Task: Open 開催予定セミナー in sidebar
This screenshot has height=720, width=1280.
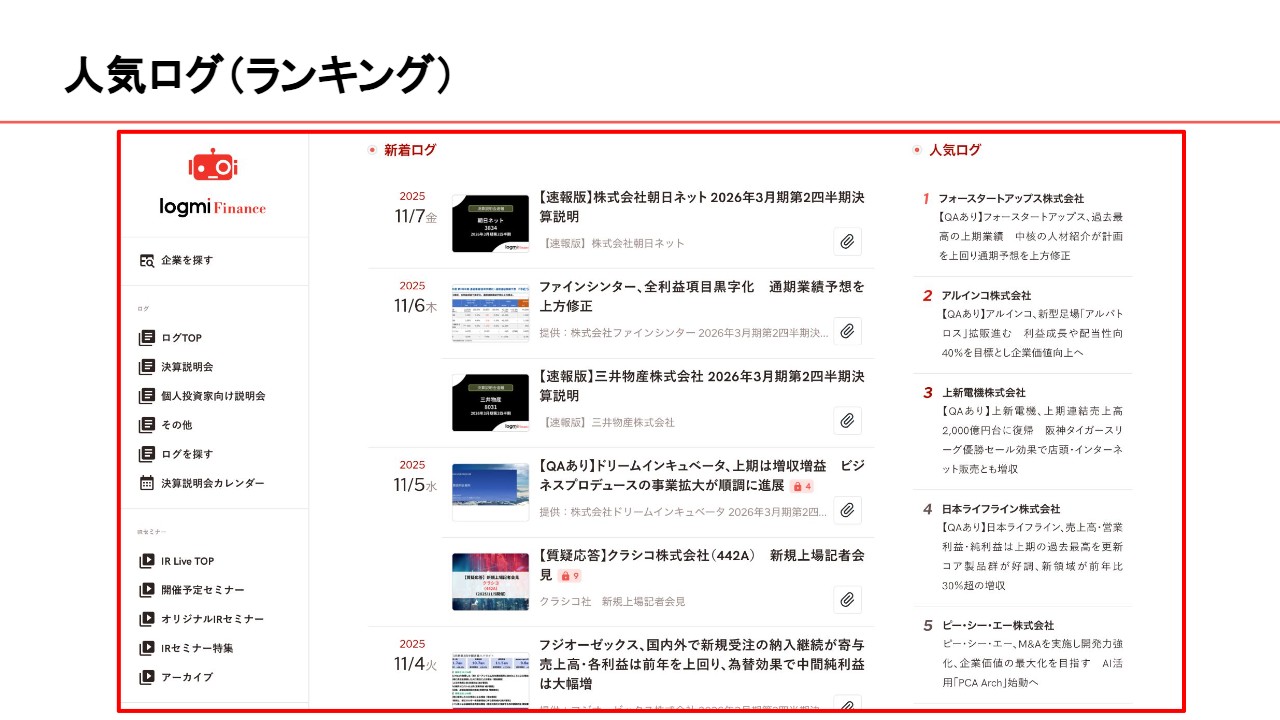Action: coord(203,590)
